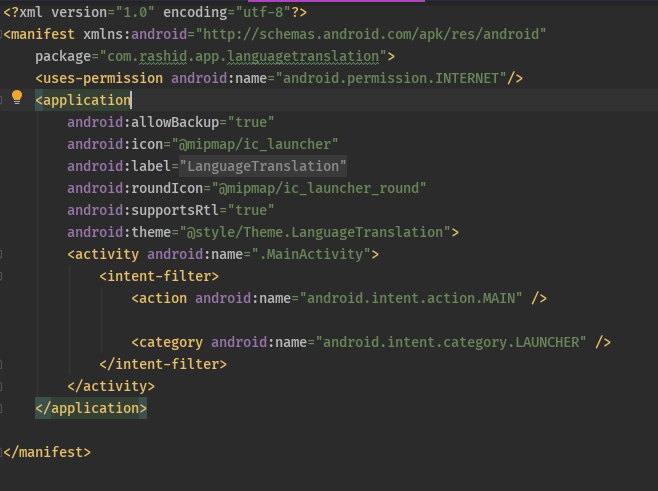
Task: Click the android.intent.category.LAUNCHER string
Action: pyautogui.click(x=451, y=342)
